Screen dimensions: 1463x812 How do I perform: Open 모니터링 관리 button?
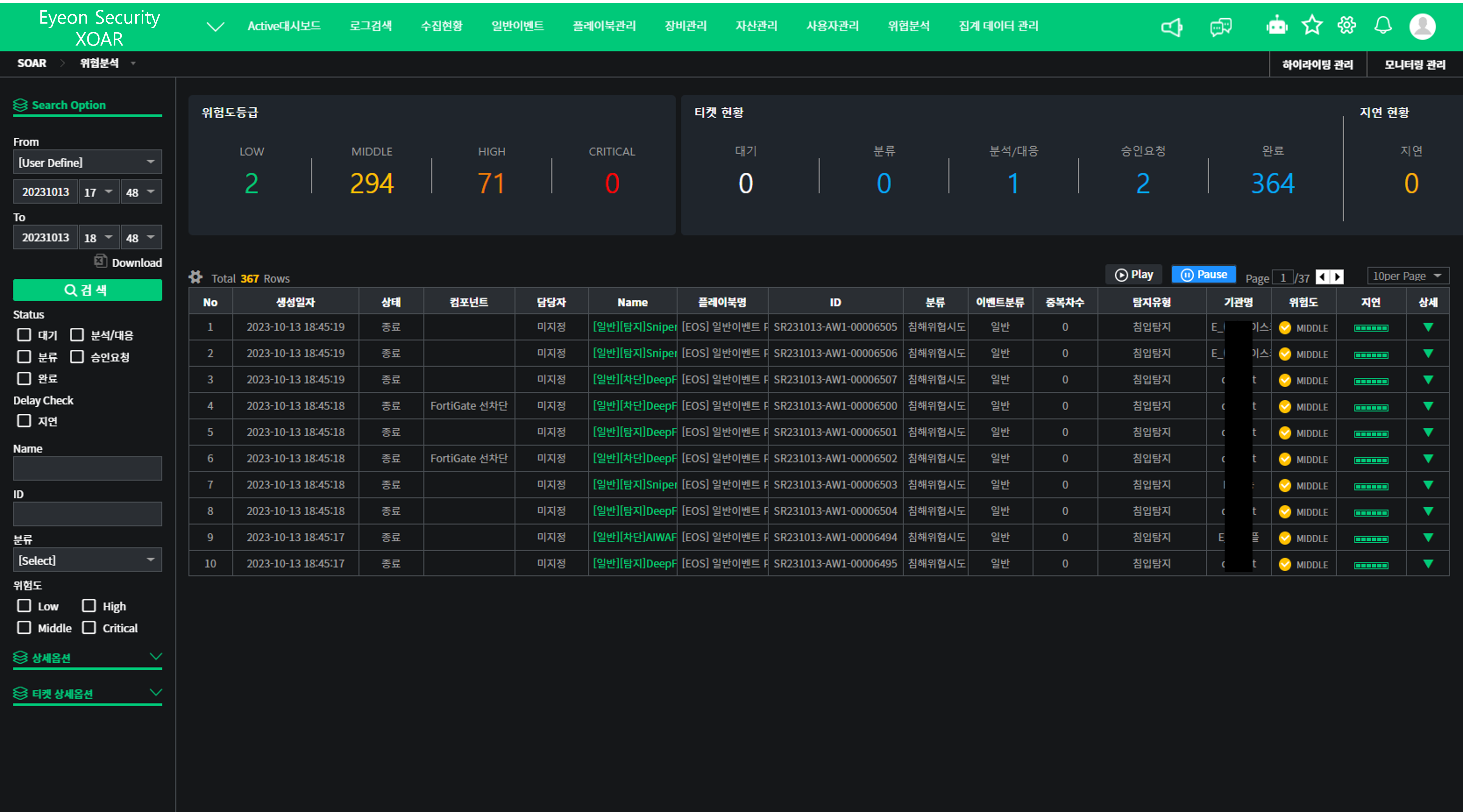click(x=1415, y=64)
